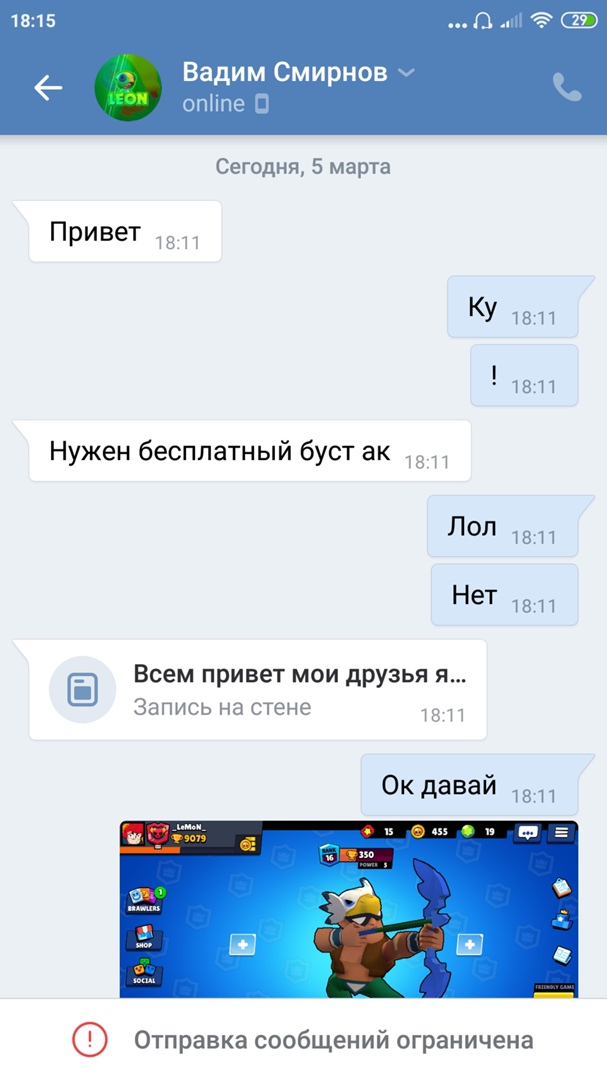Select the 'Ок давай' message bubble
The image size is (607, 1080).
tap(469, 785)
